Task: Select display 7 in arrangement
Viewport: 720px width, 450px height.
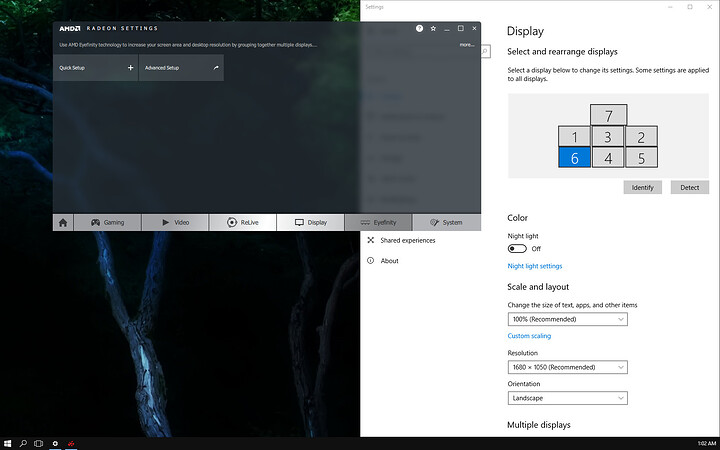Action: point(608,115)
